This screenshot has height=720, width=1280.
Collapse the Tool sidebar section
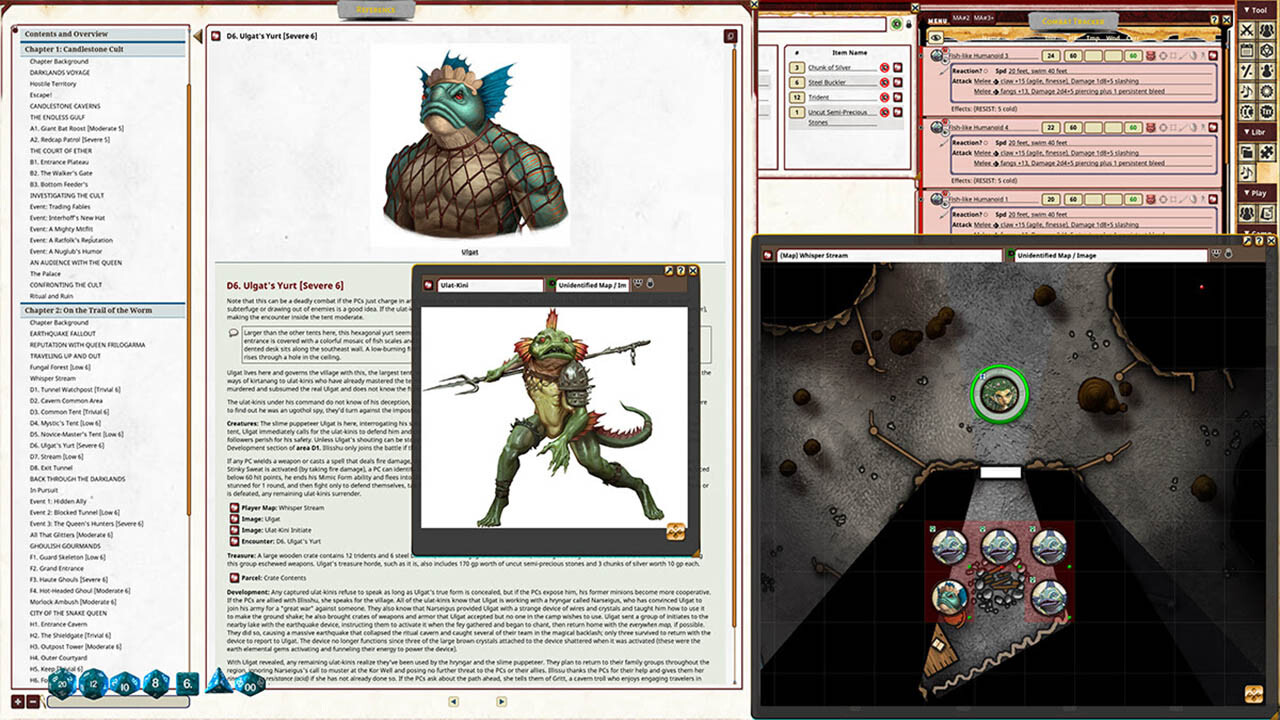pyautogui.click(x=1258, y=9)
